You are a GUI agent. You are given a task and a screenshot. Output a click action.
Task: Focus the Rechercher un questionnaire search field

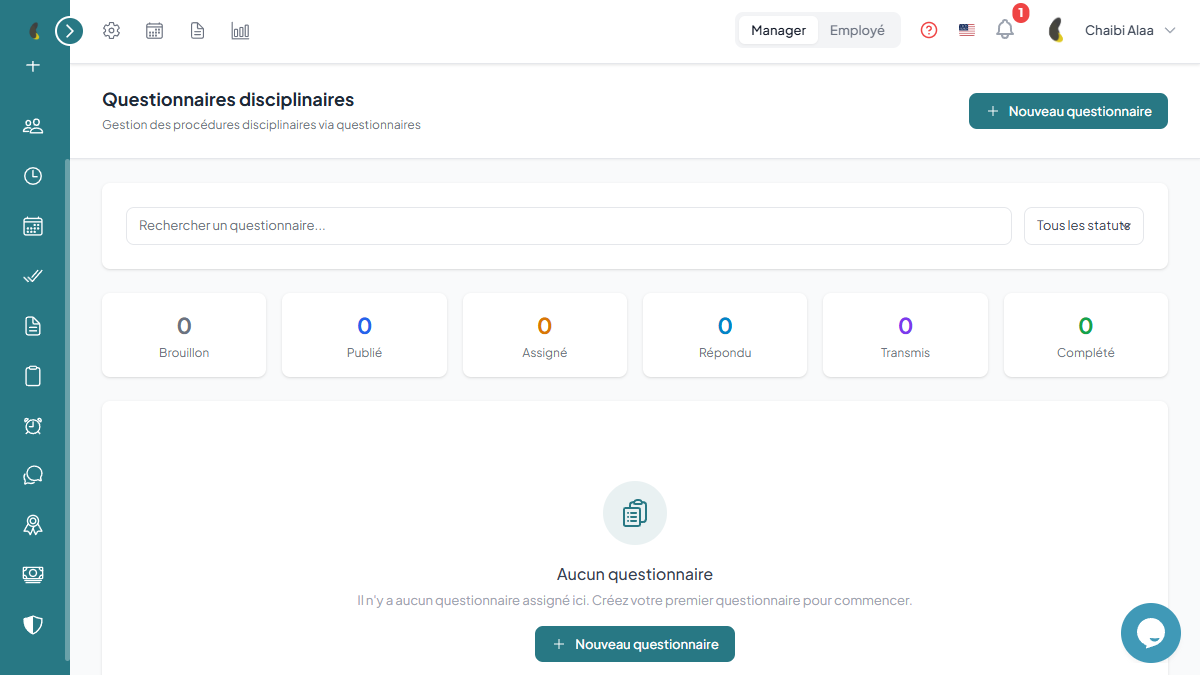coord(569,226)
